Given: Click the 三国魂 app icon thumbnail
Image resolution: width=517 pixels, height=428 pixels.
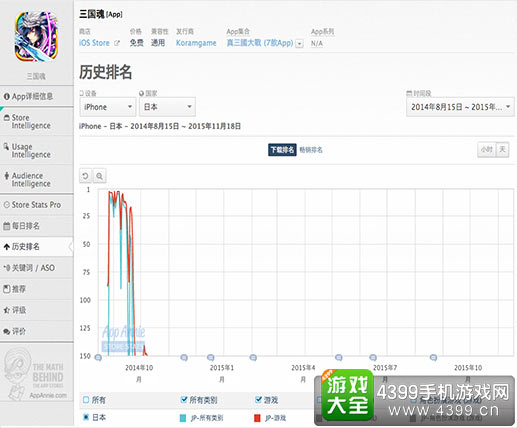Looking at the screenshot, I should [36, 36].
